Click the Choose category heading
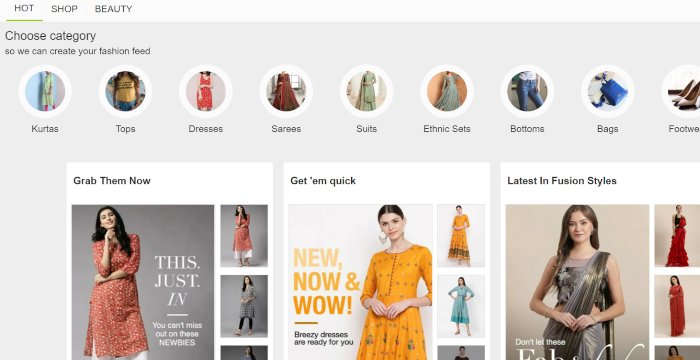Viewport: 700px width, 360px height. click(x=50, y=36)
